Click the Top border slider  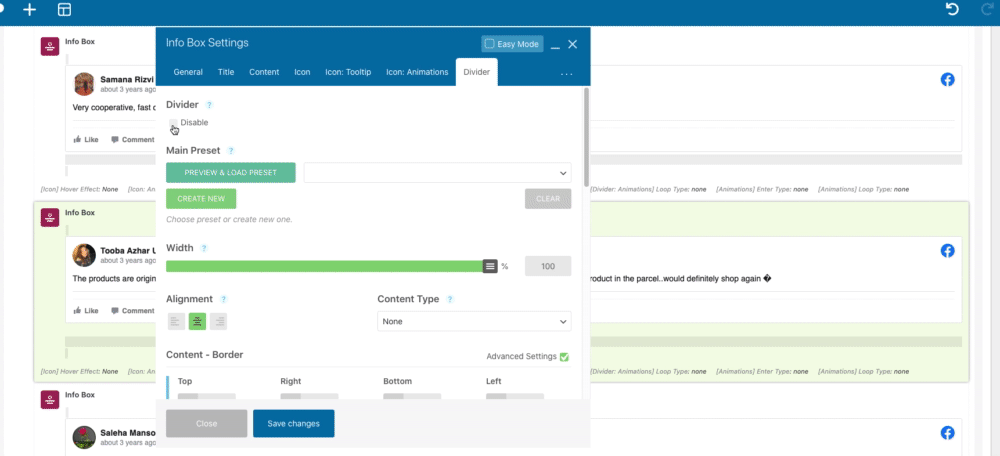point(207,396)
